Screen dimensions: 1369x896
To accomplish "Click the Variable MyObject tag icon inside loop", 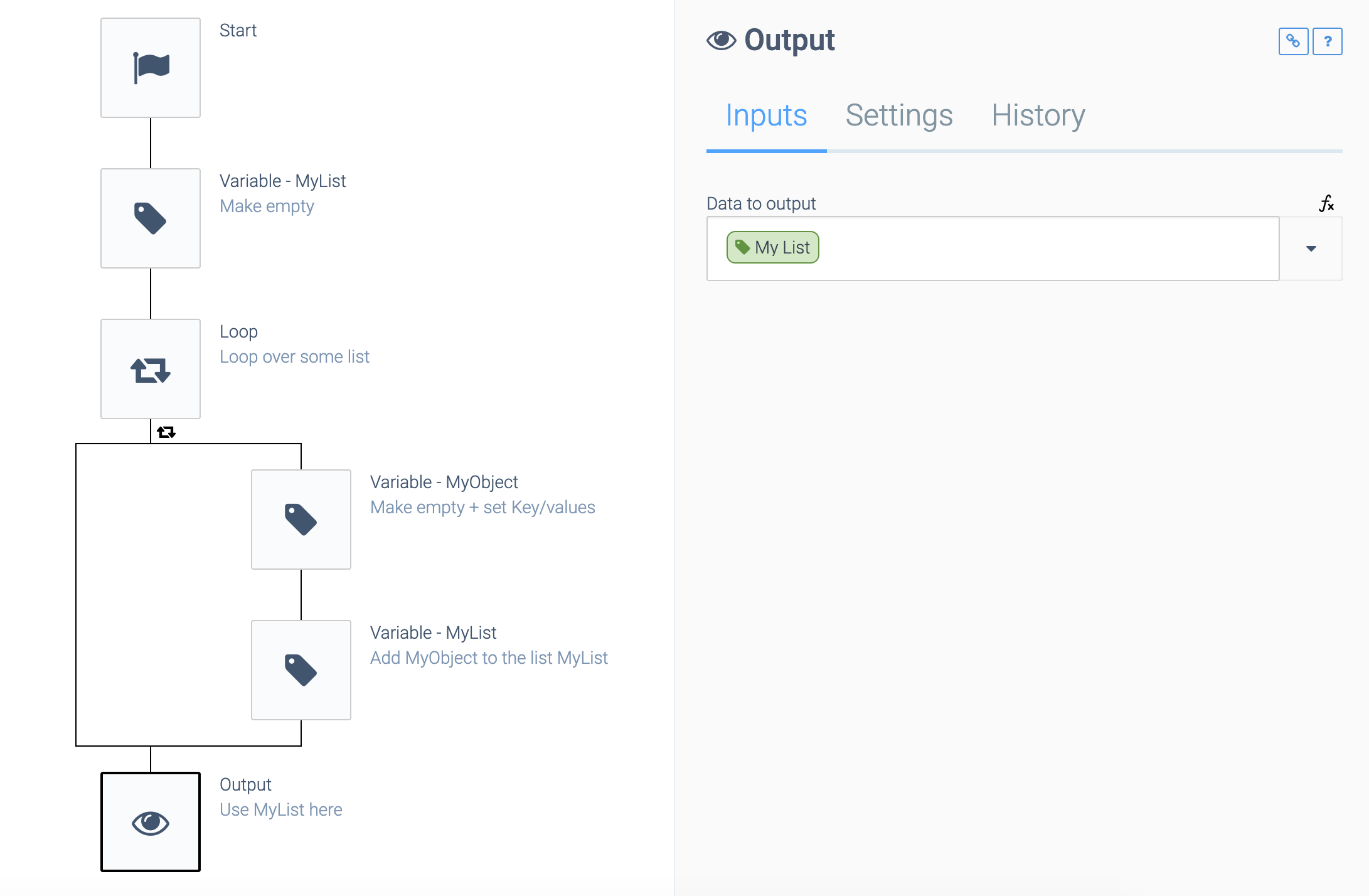I will coord(300,520).
